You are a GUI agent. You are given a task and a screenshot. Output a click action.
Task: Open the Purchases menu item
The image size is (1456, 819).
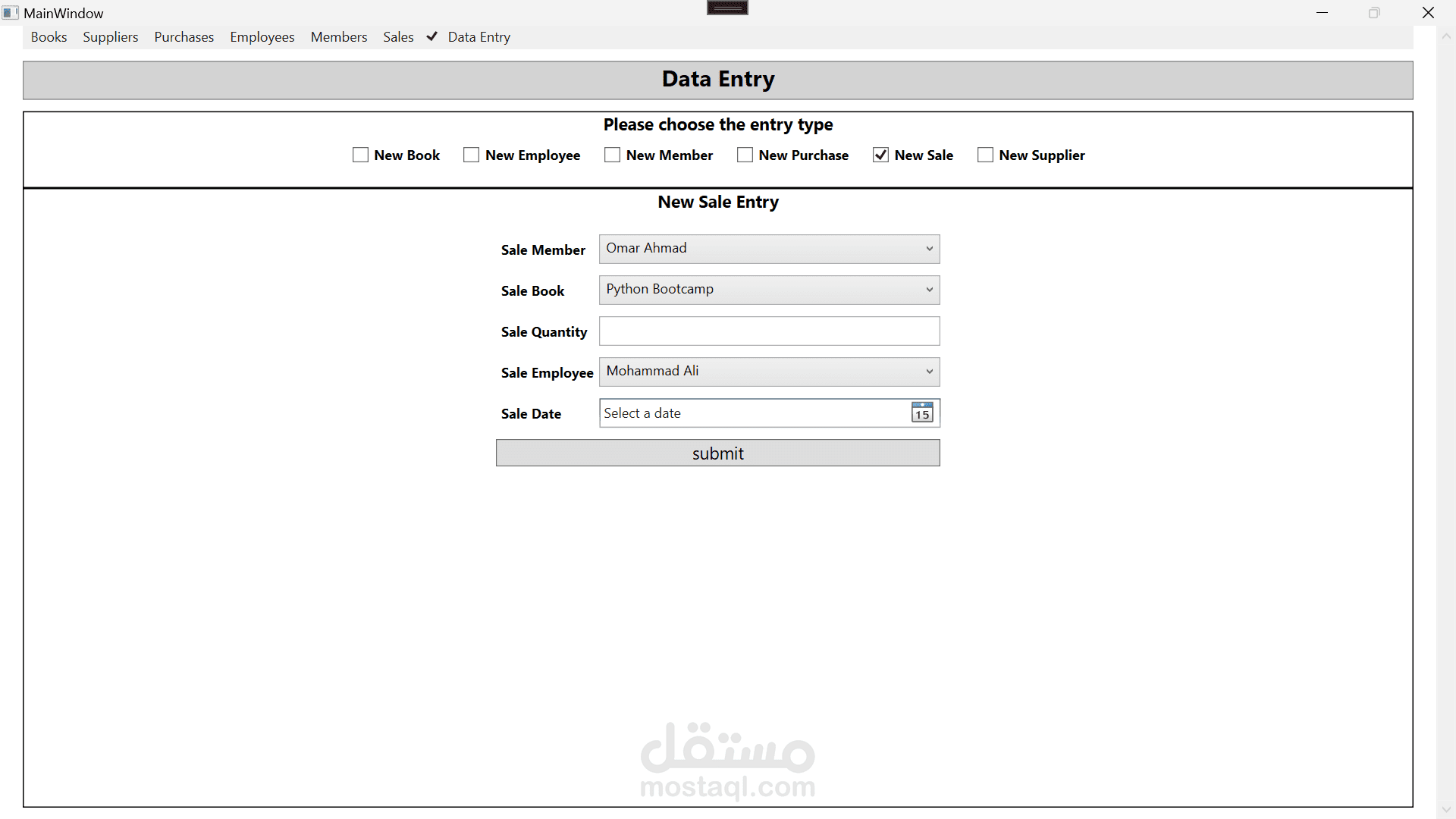(x=184, y=37)
